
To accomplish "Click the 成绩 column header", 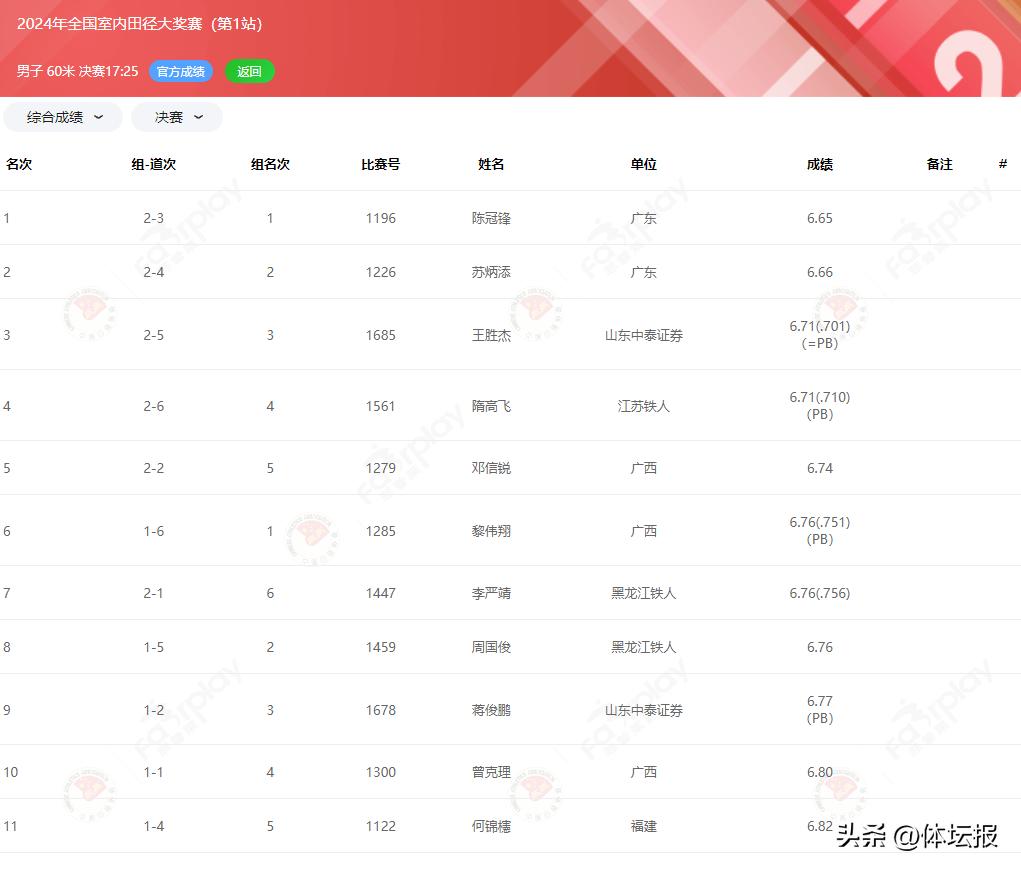I will click(x=819, y=164).
